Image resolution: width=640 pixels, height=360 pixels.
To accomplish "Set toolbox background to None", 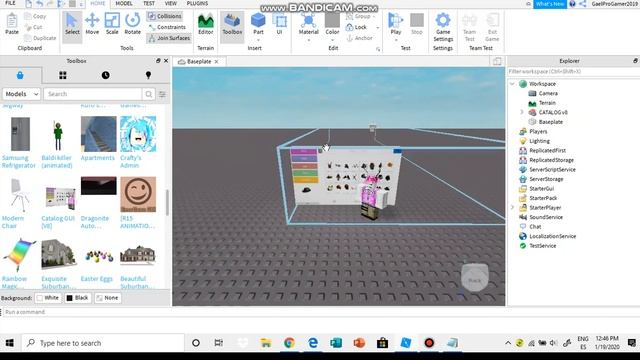I will coord(107,298).
